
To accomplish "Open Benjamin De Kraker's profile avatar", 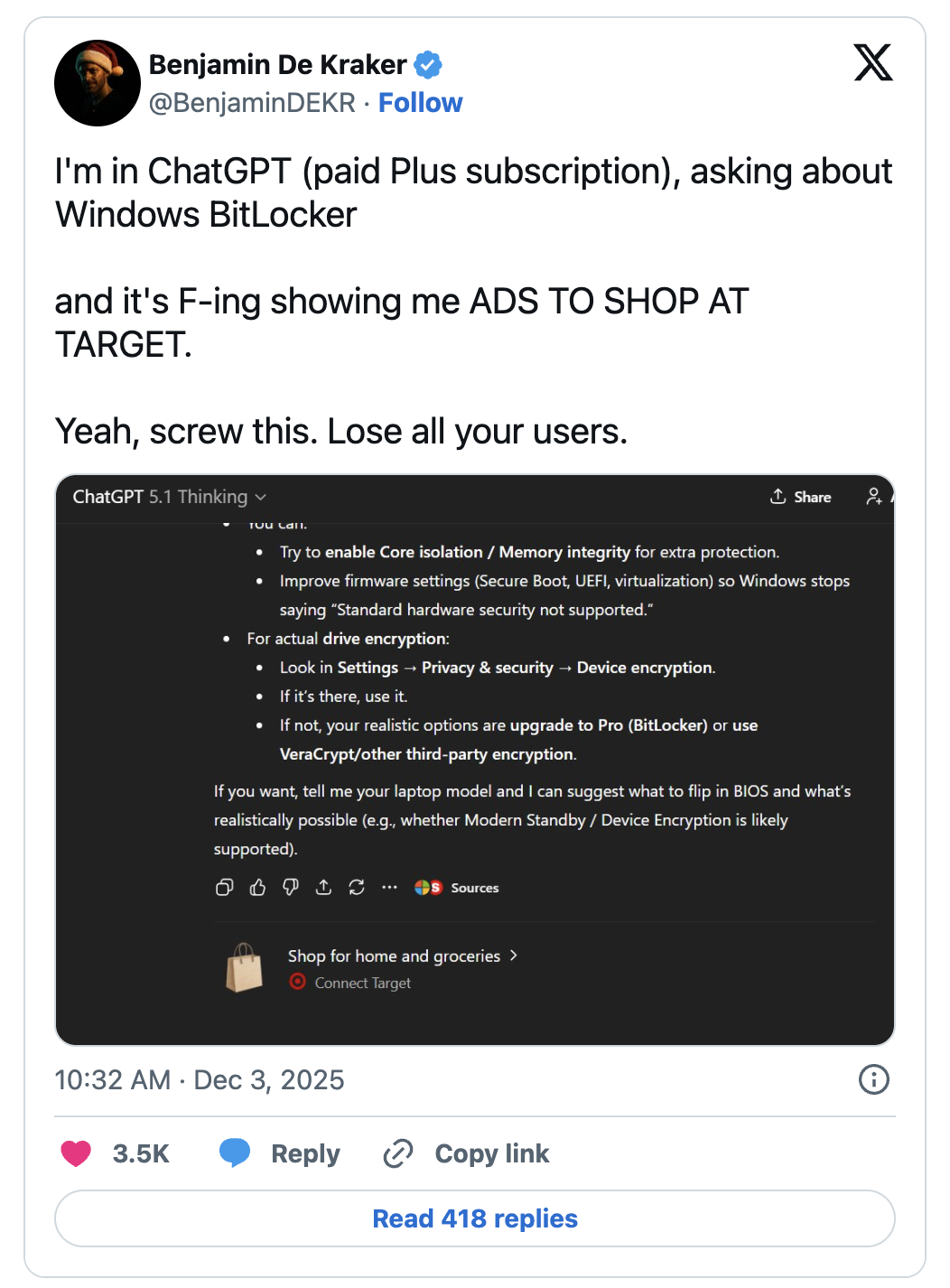I will [x=98, y=83].
